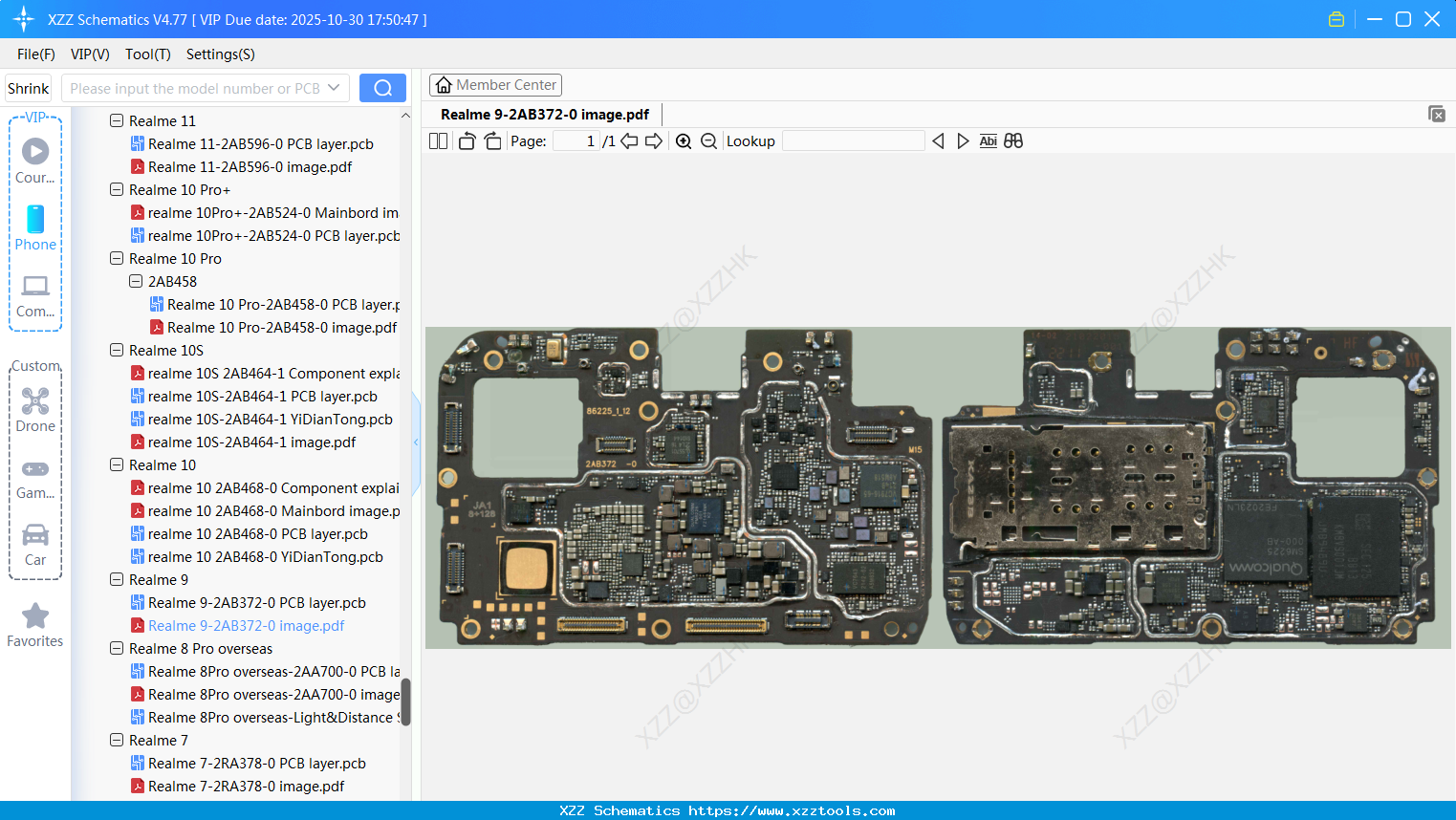Open the binoculars search icon

coord(1013,141)
